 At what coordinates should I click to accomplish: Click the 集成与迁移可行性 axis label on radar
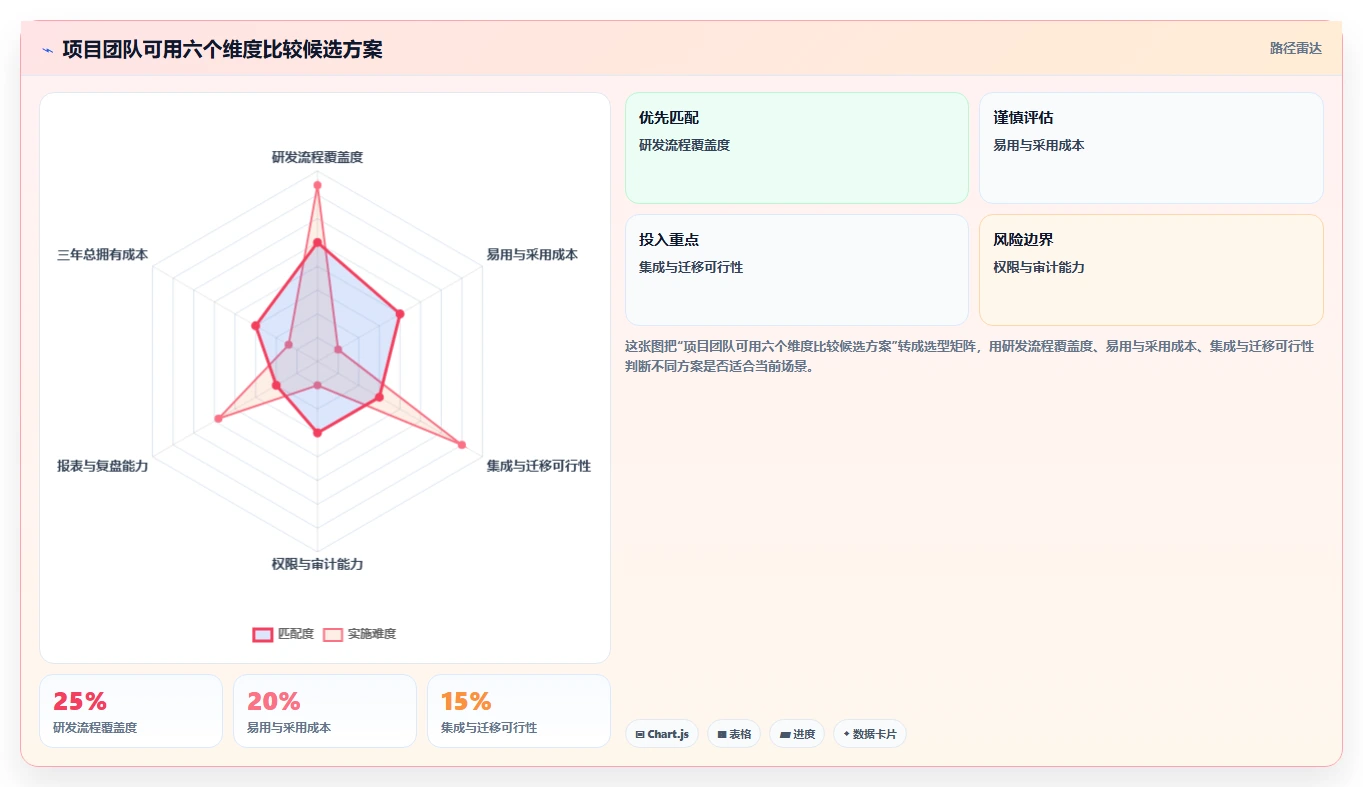coord(539,466)
